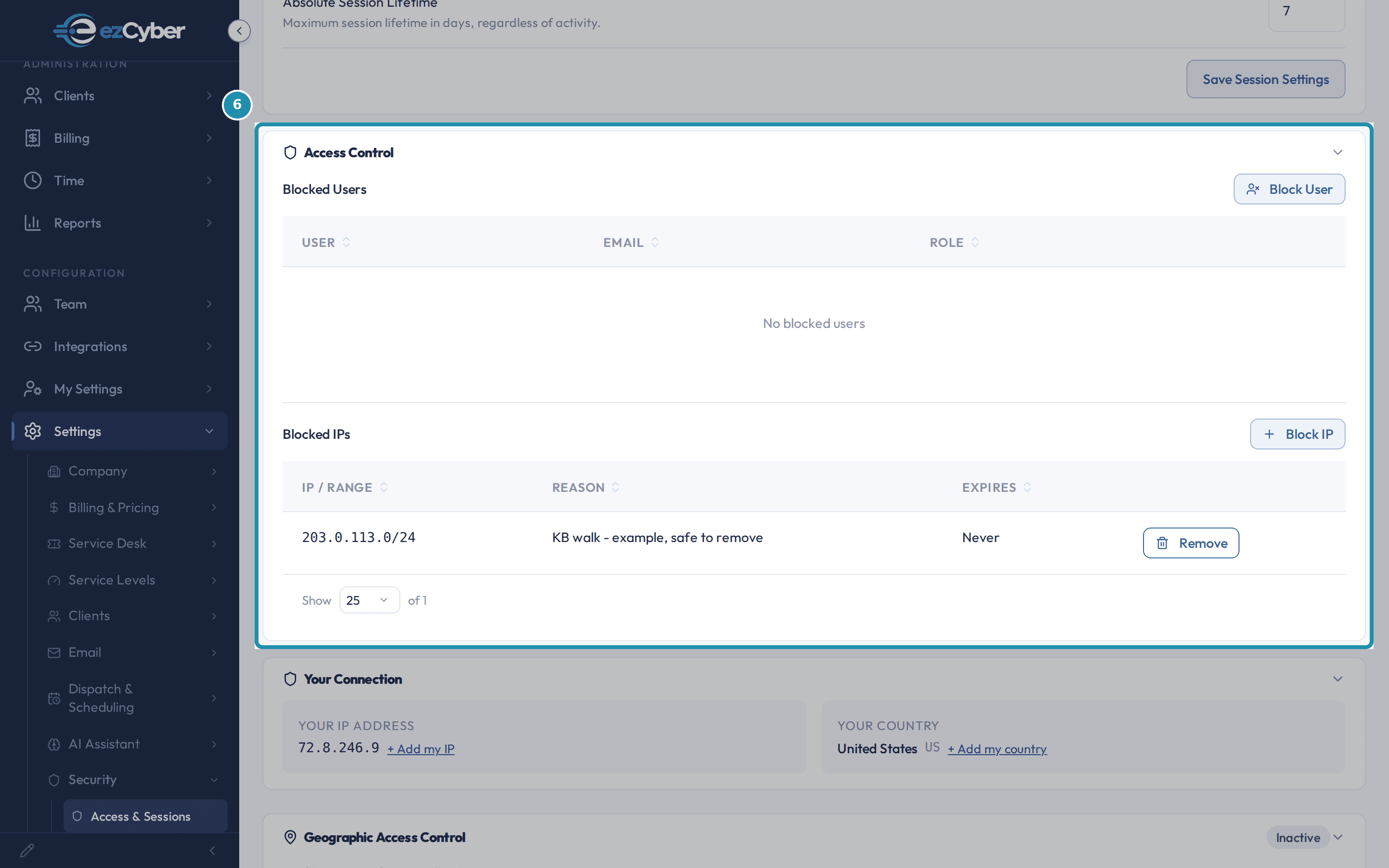Image resolution: width=1389 pixels, height=868 pixels.
Task: Expand the Reports menu chevron
Action: [209, 223]
